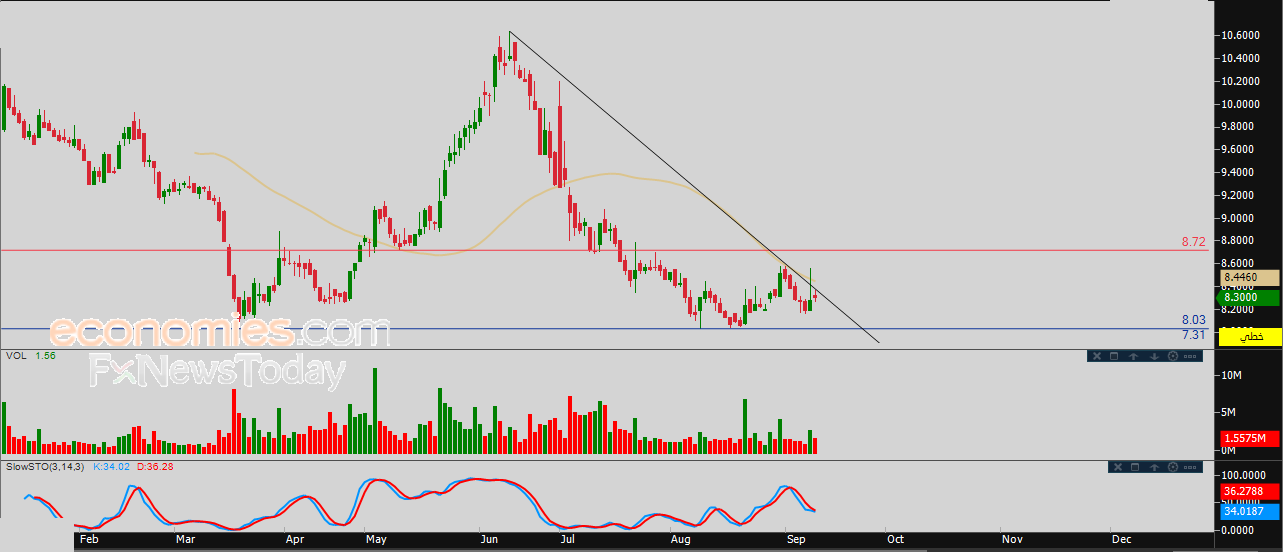Move the SlowSTO panel up
The width and height of the screenshot is (1283, 552).
tap(1154, 467)
